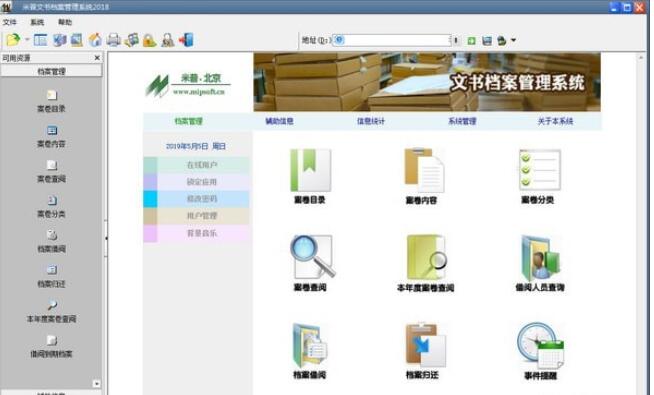
Task: Open the 文件 menu
Action: pyautogui.click(x=9, y=22)
